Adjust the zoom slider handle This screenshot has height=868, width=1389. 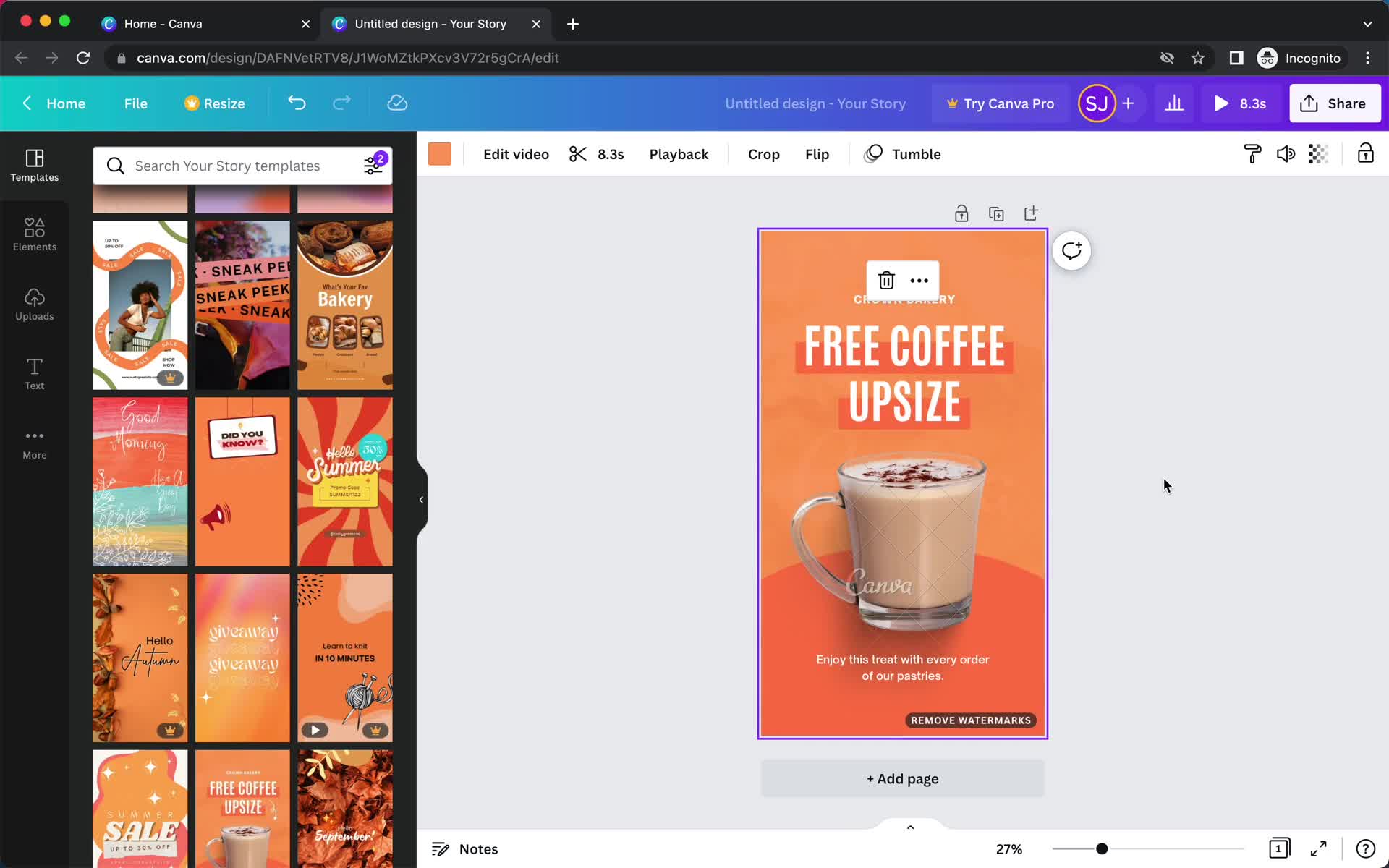[1102, 848]
